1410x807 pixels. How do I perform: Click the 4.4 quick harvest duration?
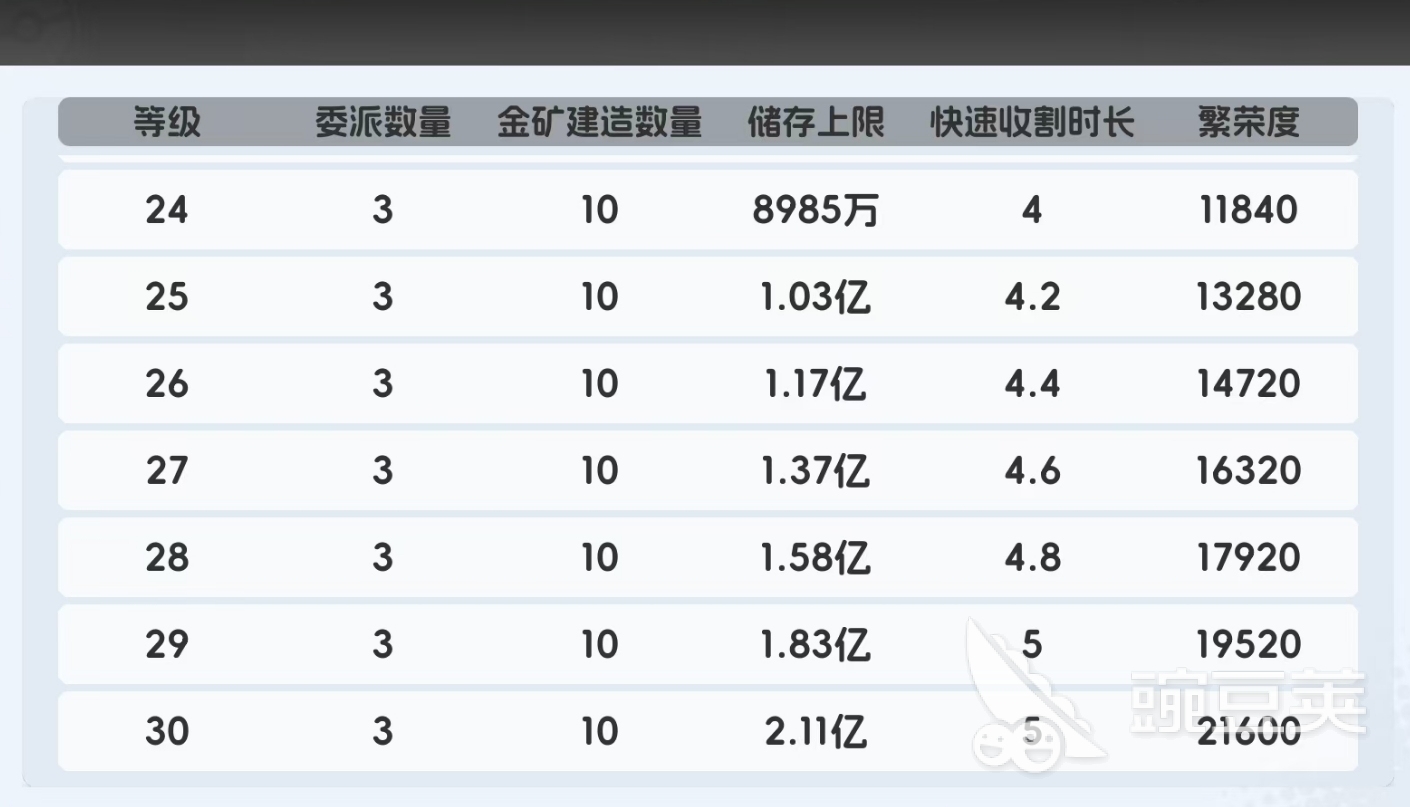pos(1032,384)
